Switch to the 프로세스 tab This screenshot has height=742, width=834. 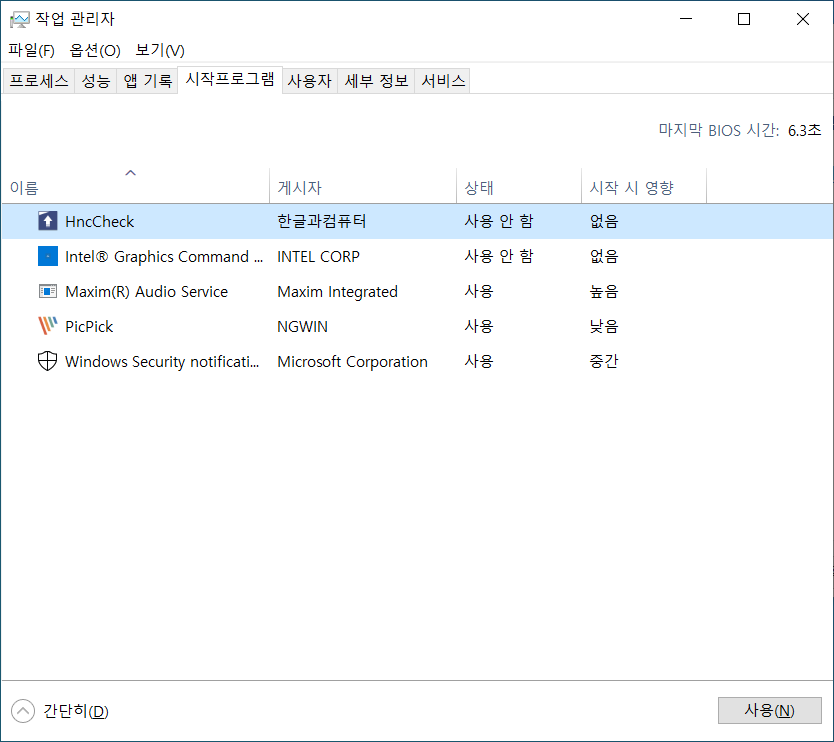point(39,81)
